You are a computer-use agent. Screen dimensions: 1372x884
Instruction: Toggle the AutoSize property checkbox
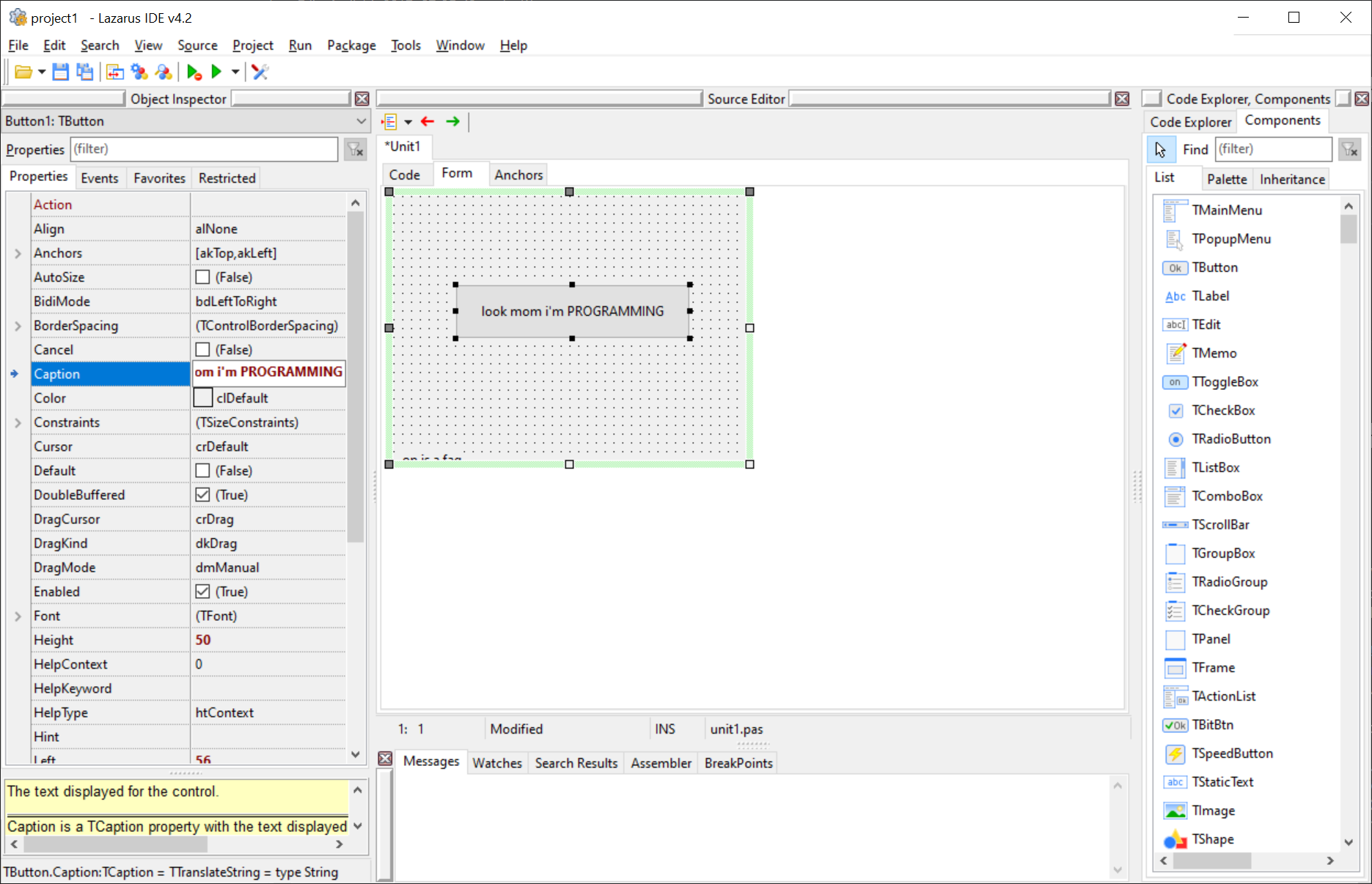point(203,277)
